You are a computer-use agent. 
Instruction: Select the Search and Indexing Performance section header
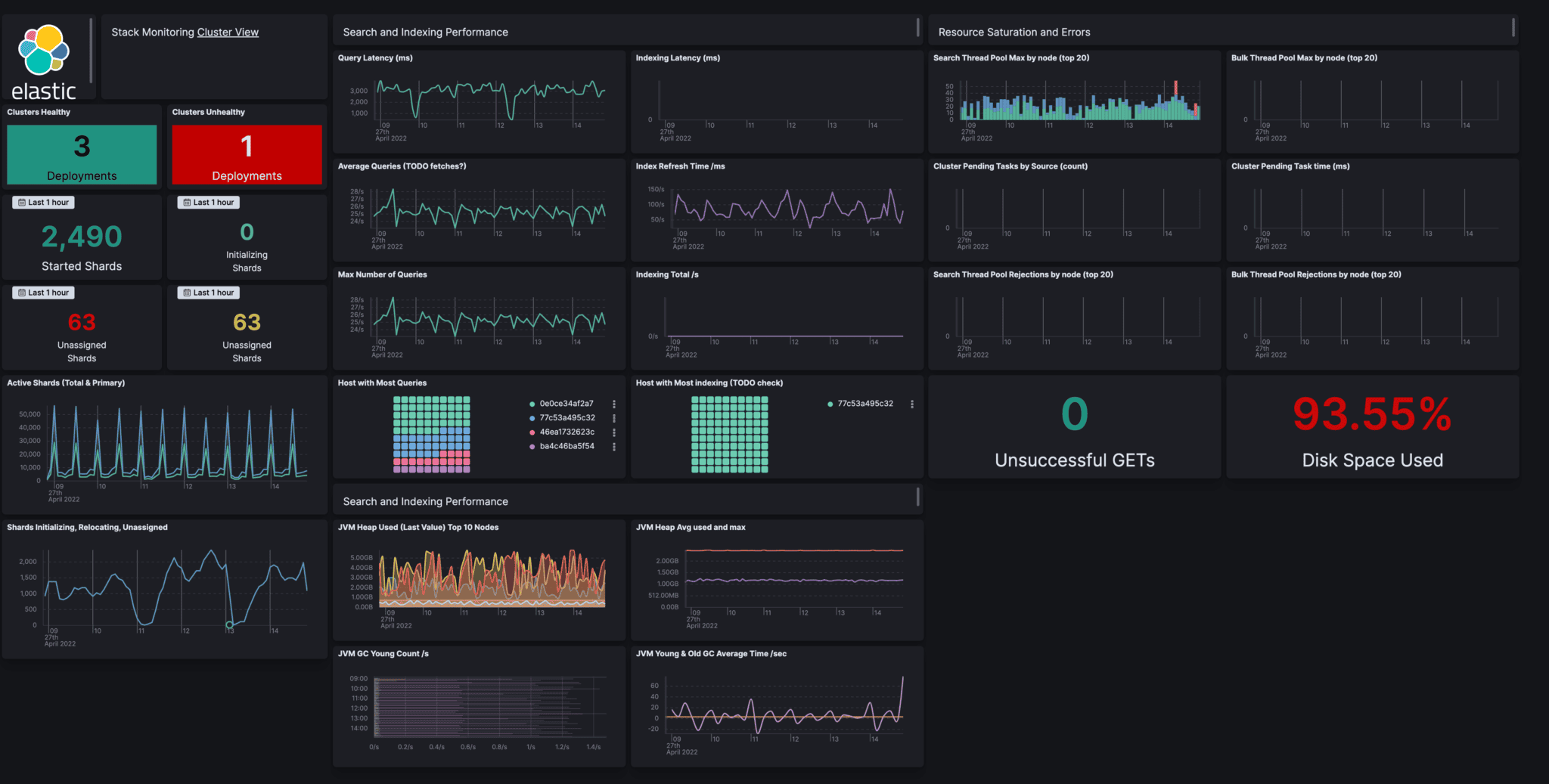(x=425, y=32)
